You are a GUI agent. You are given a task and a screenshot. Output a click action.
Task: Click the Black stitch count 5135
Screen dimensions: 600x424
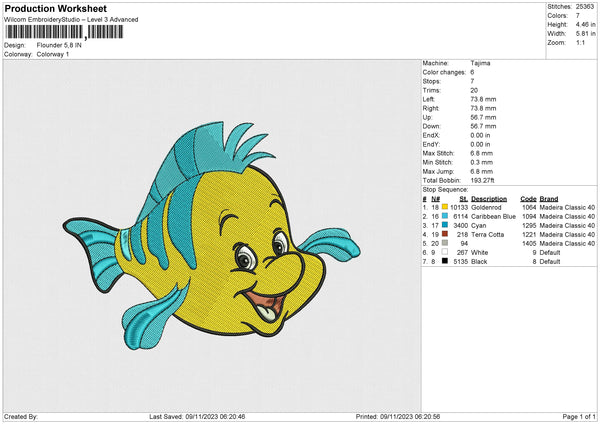click(x=460, y=262)
